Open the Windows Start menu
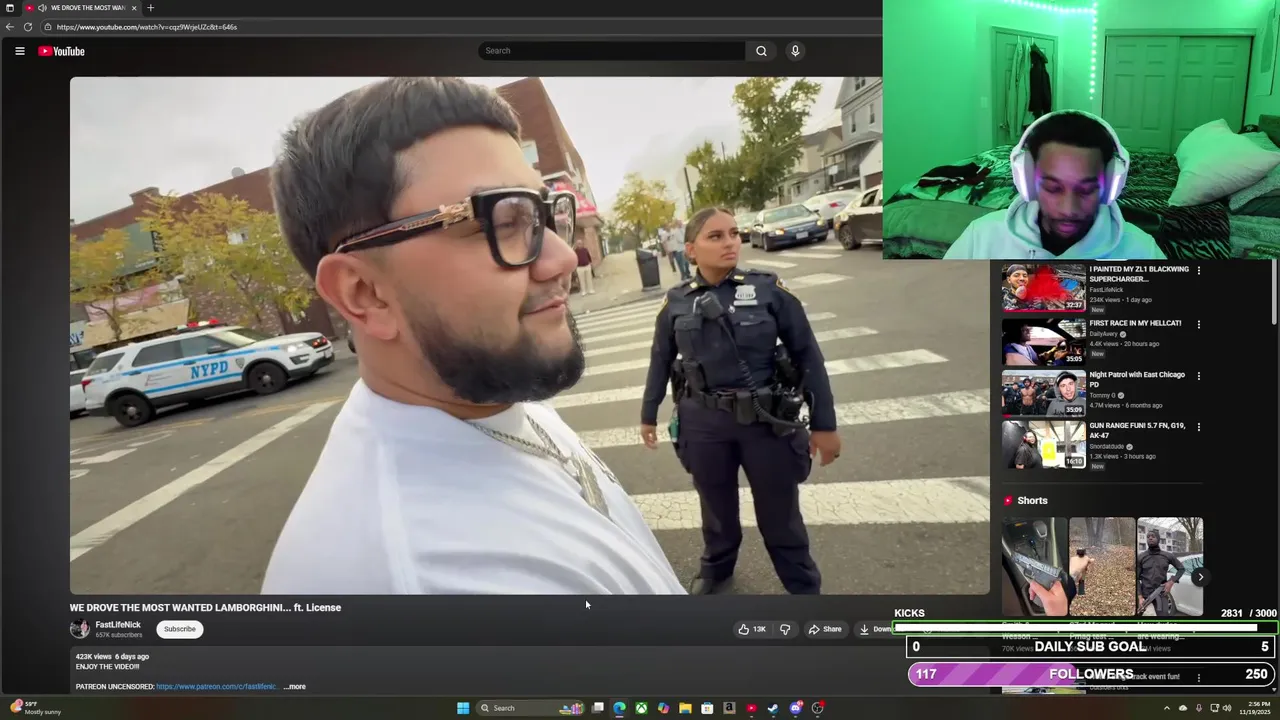This screenshot has height=720, width=1280. (x=463, y=708)
